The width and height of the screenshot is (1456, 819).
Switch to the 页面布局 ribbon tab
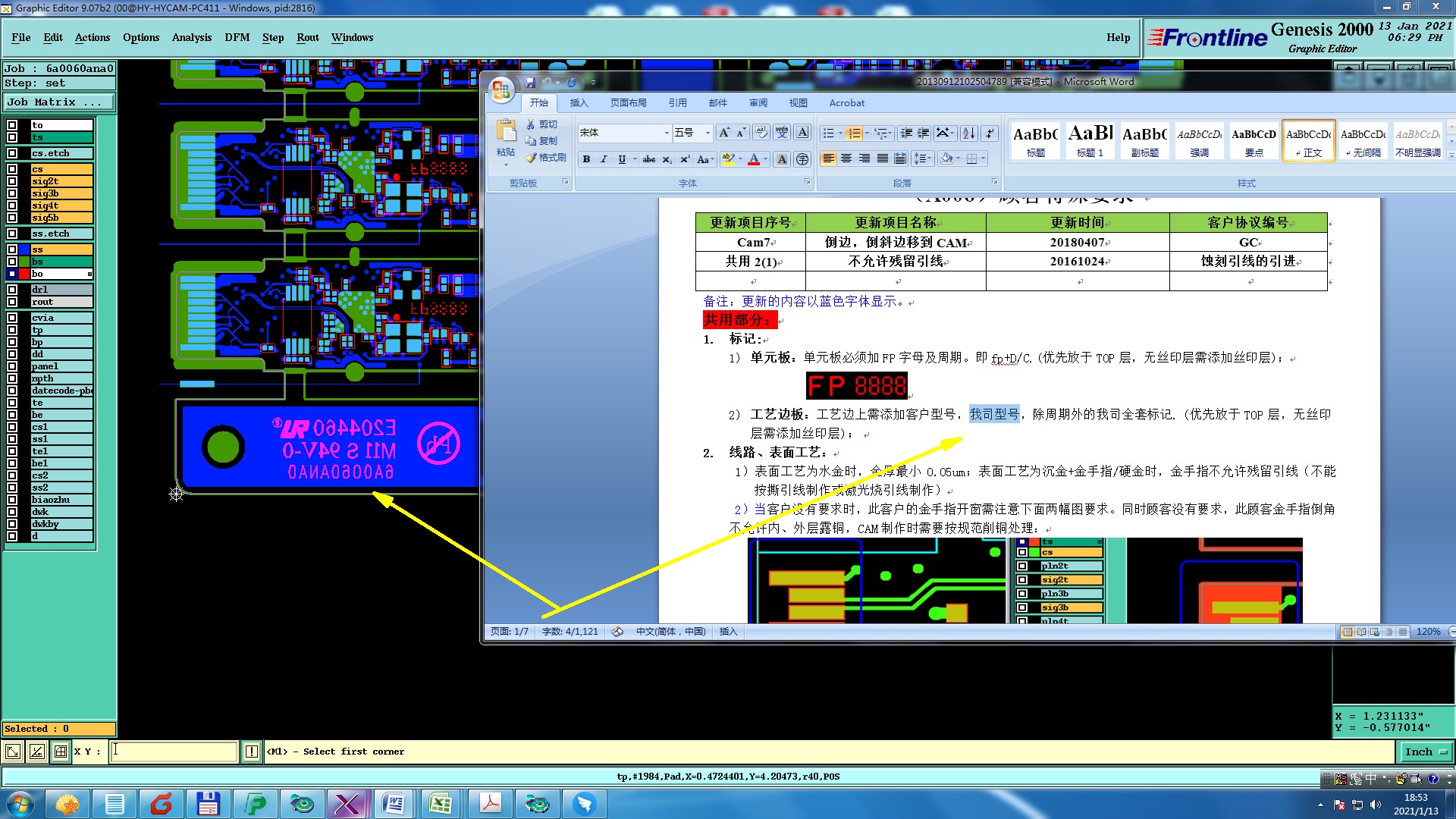click(x=628, y=103)
